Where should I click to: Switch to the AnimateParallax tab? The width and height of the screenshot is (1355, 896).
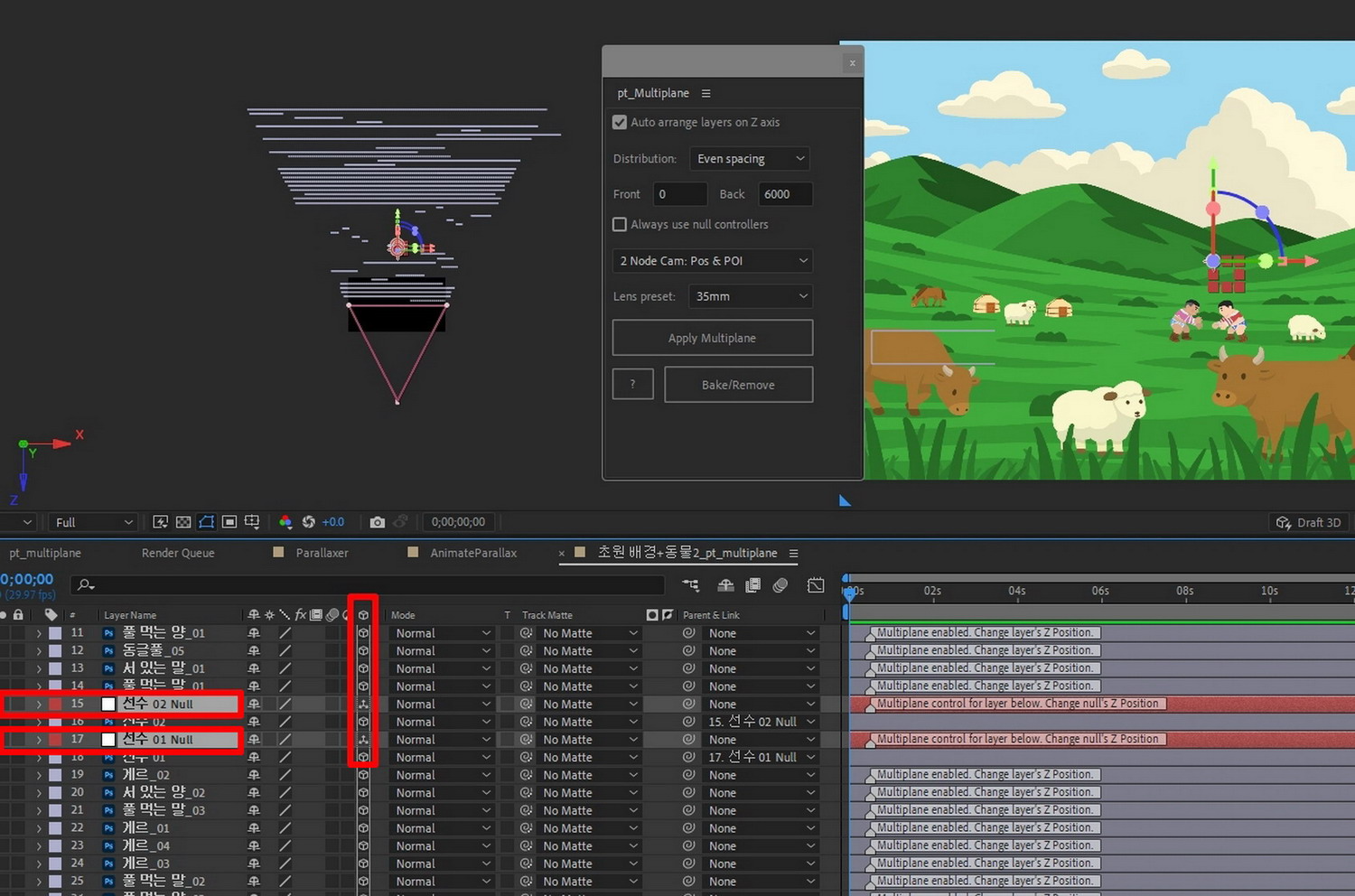point(472,553)
